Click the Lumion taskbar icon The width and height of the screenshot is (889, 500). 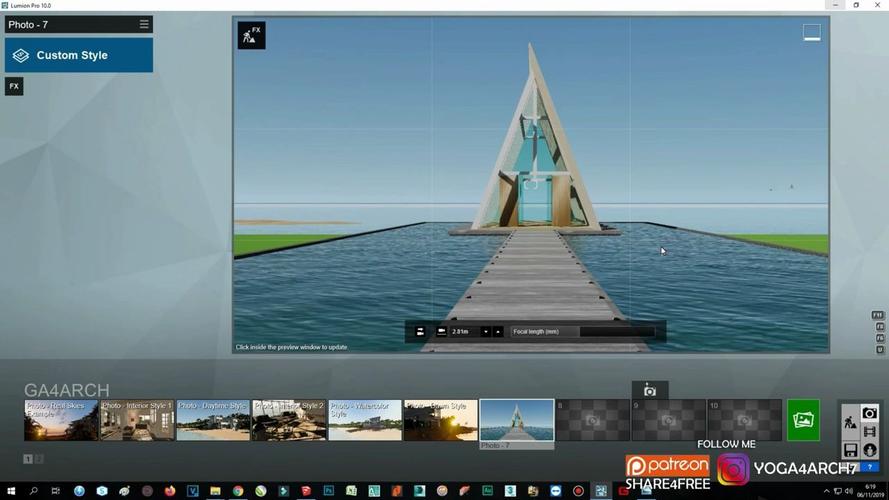(x=601, y=491)
